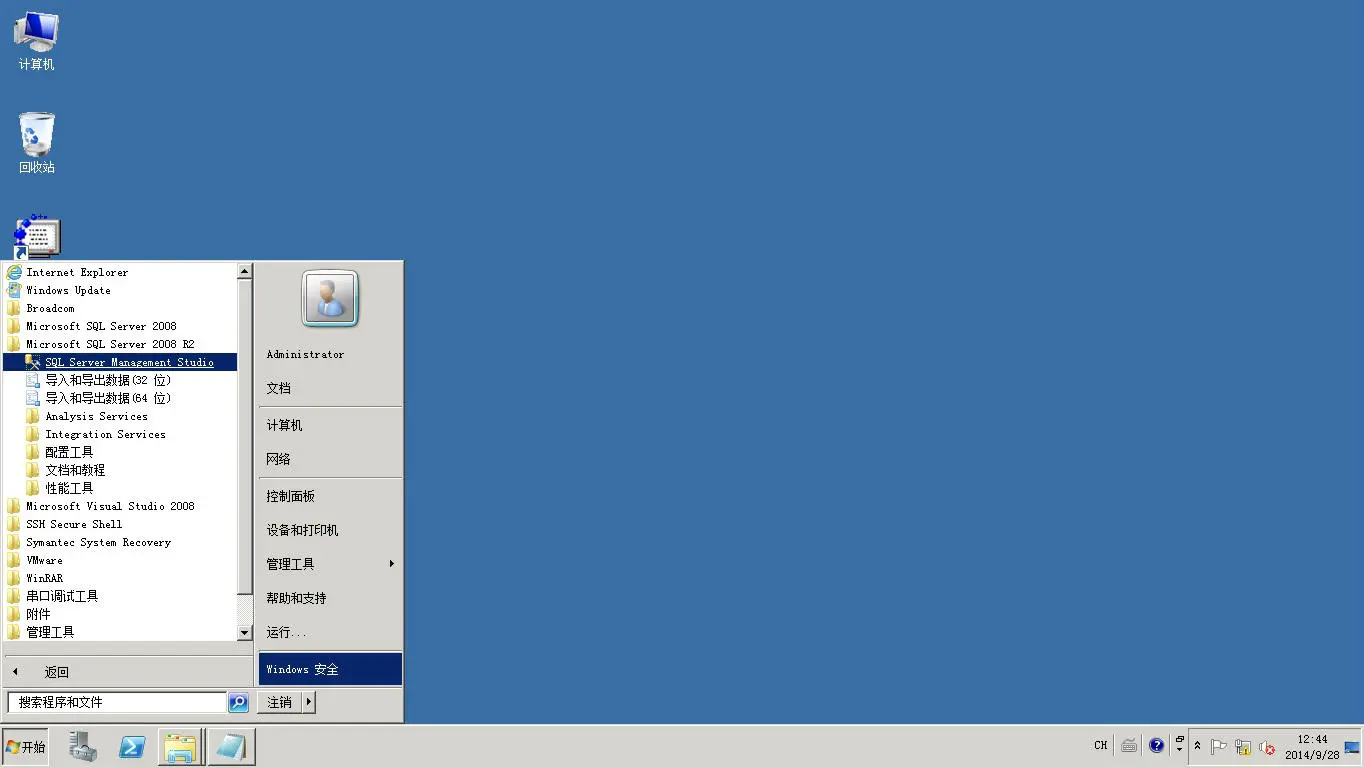Expand the VMware program folder
Image resolution: width=1364 pixels, height=768 pixels.
(120, 560)
